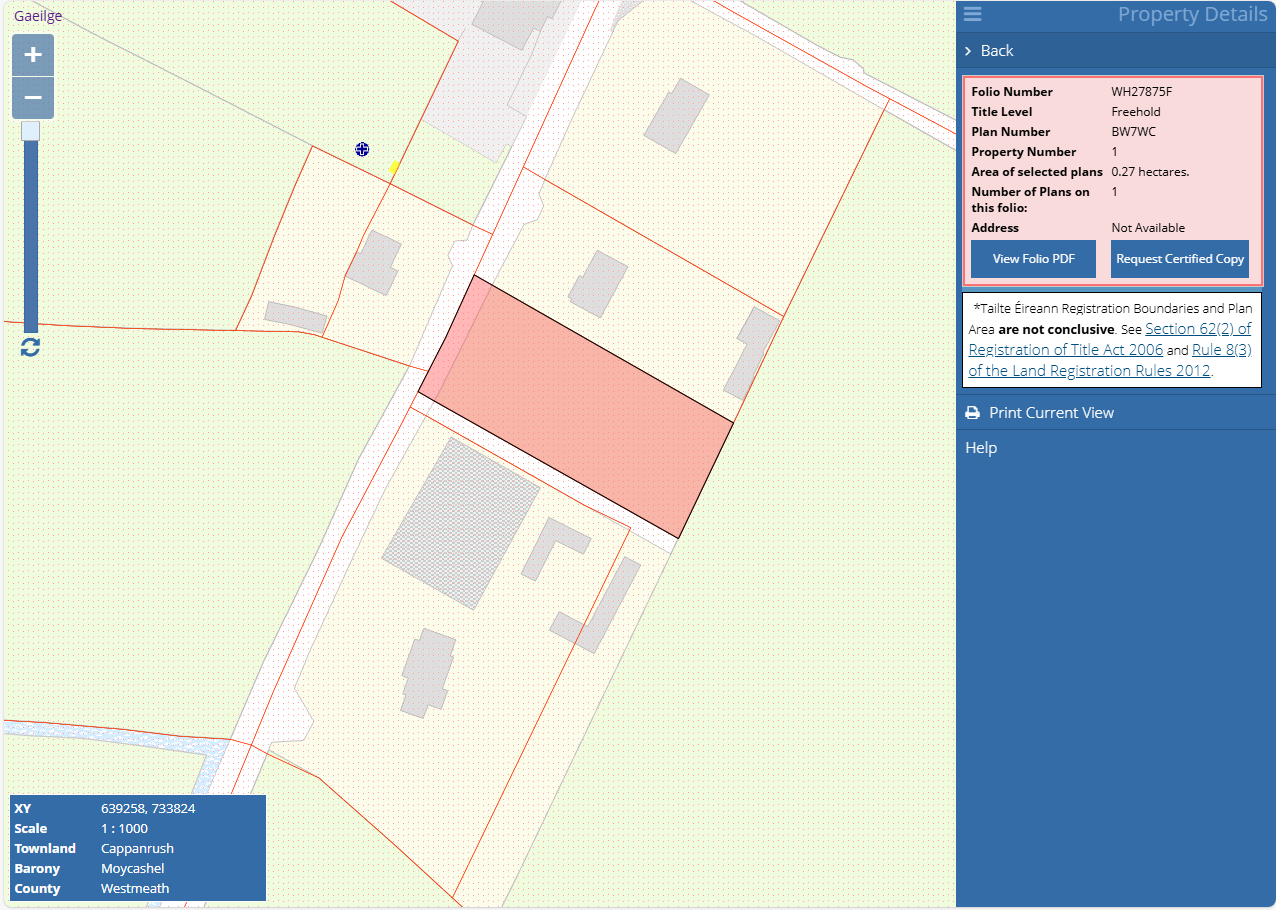1276x910 pixels.
Task: Click the zoom level slider handle
Action: [31, 131]
